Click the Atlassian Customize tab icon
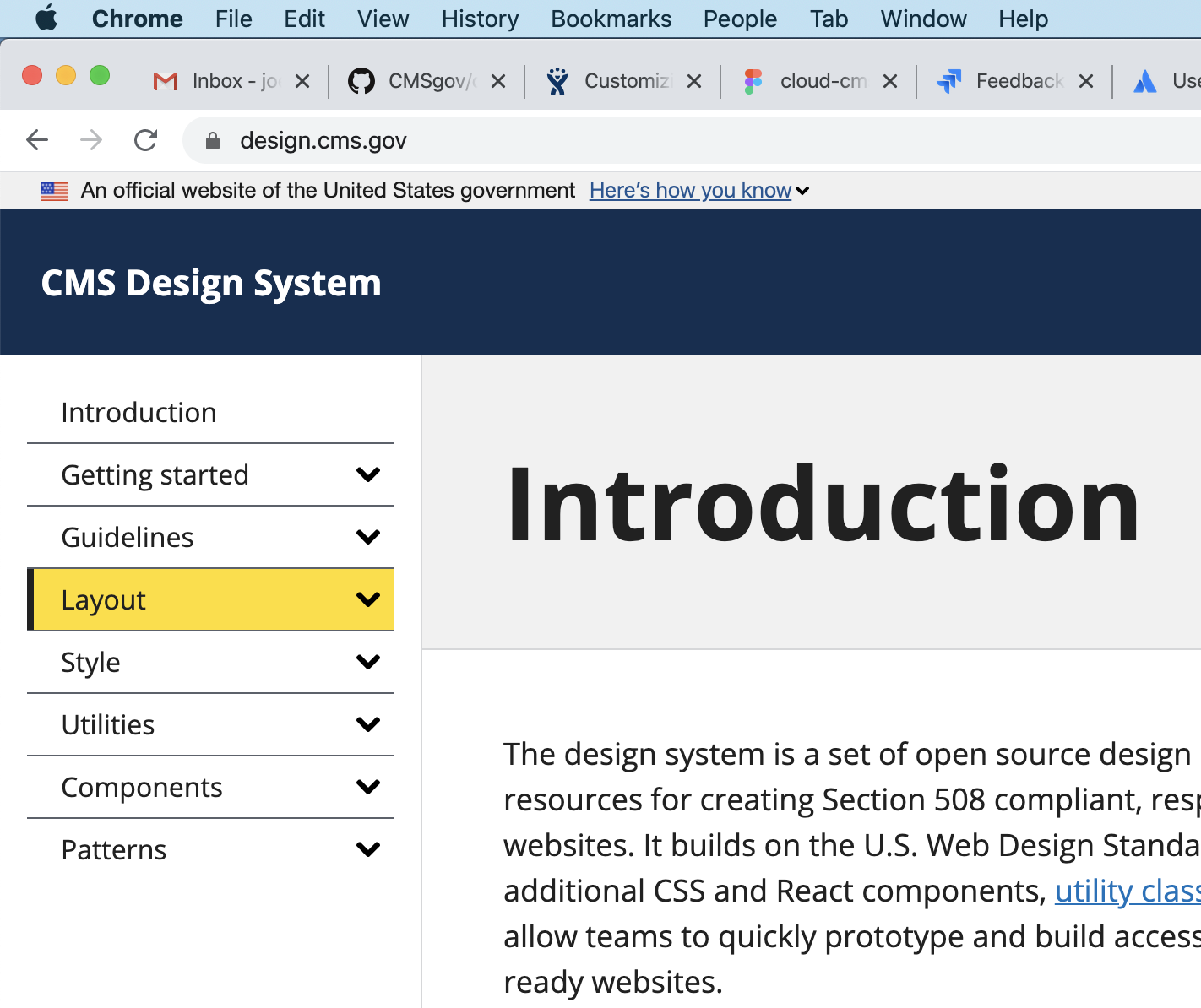Screen dimensions: 1201x1008 557,80
